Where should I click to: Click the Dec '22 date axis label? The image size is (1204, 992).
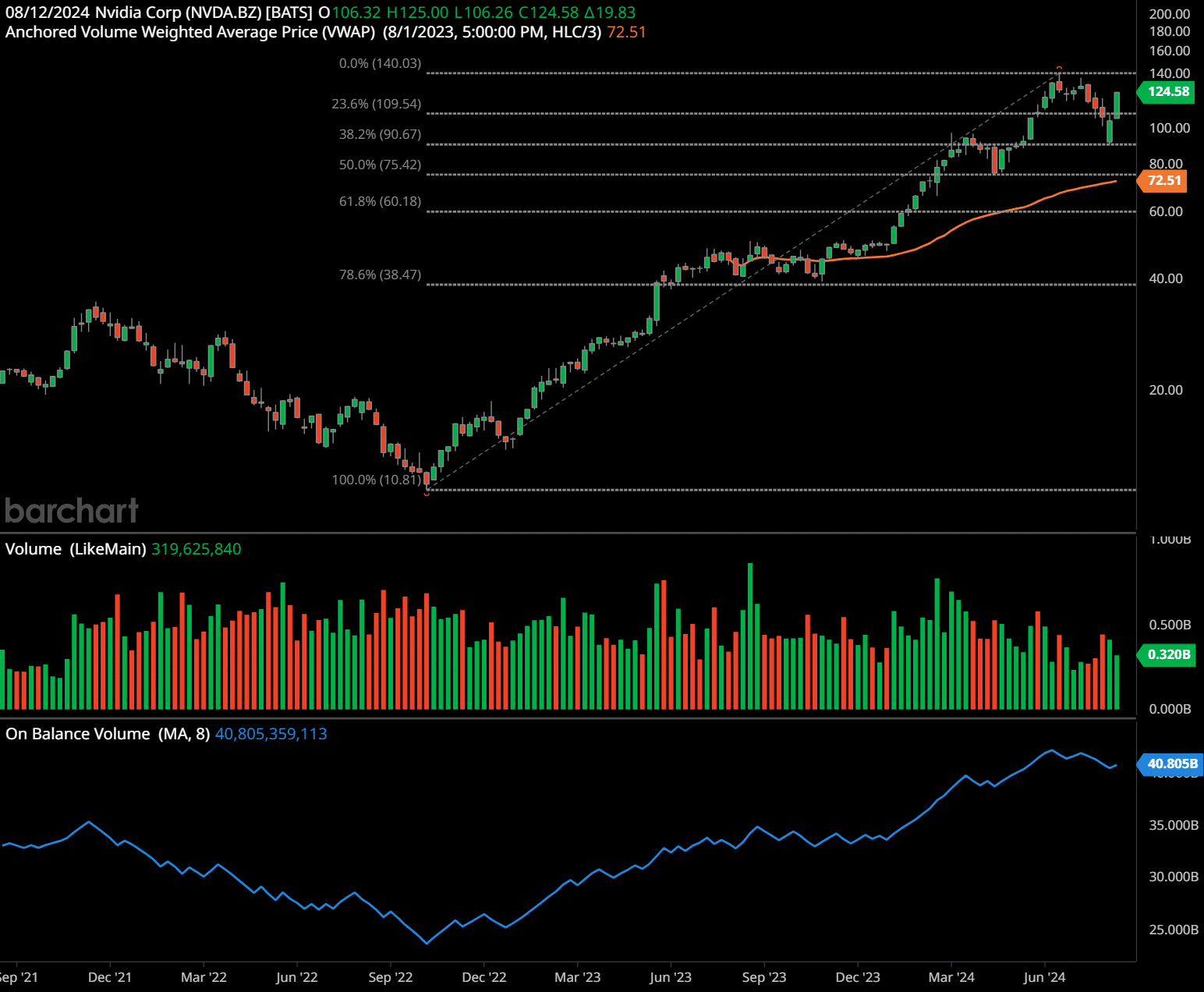[484, 977]
